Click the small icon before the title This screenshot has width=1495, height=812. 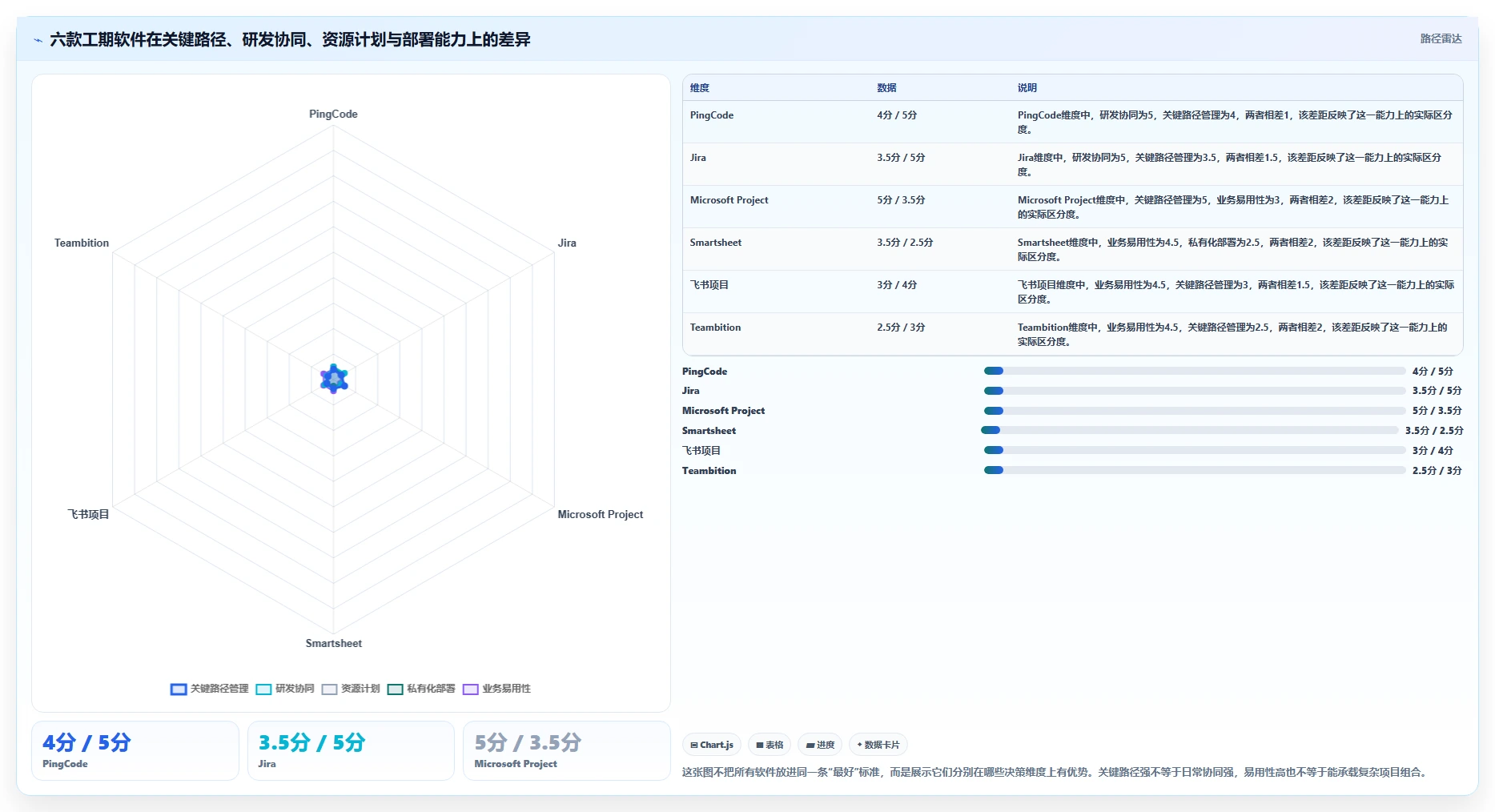tap(38, 40)
